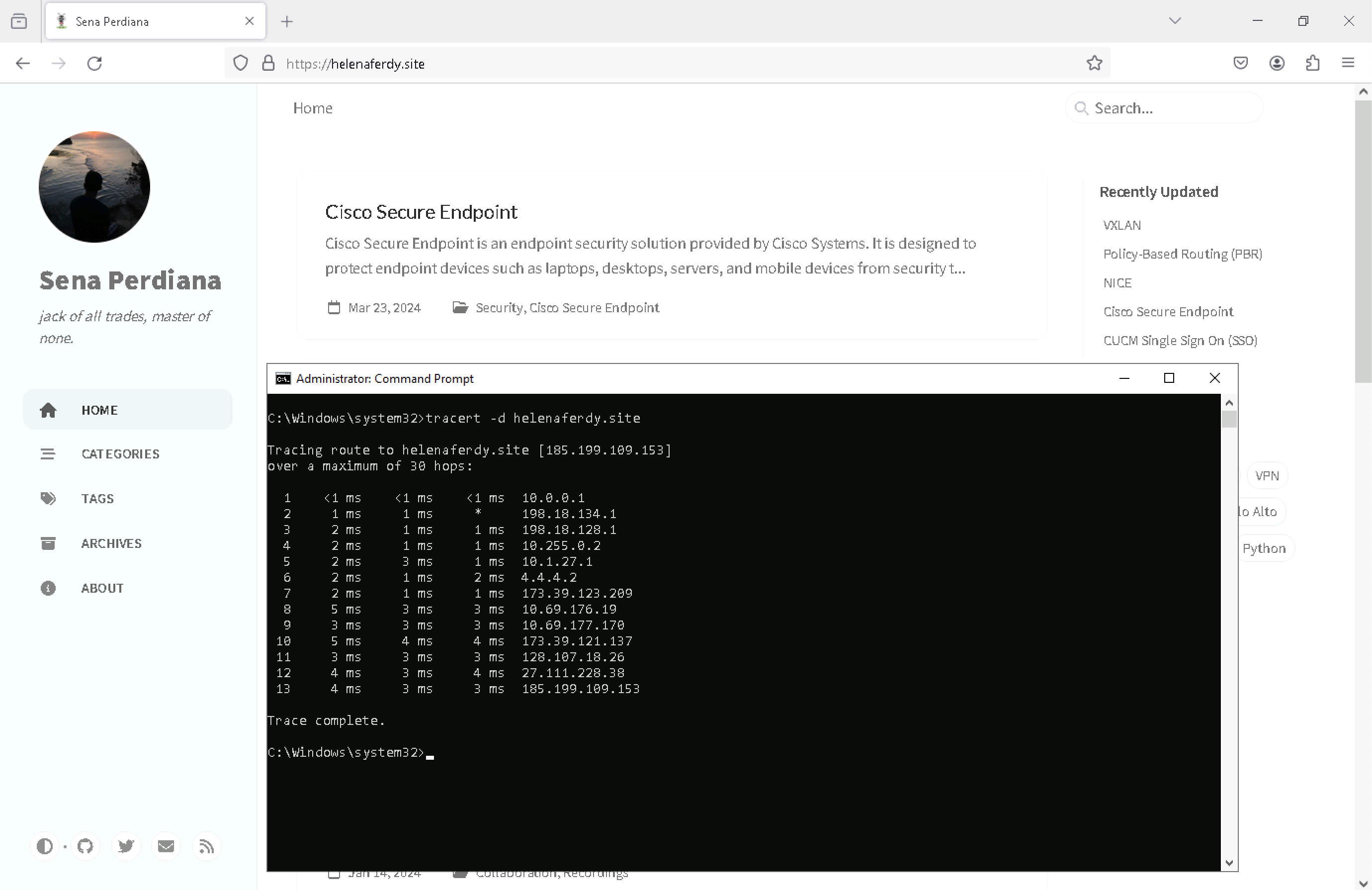Click the email envelope icon

click(166, 846)
